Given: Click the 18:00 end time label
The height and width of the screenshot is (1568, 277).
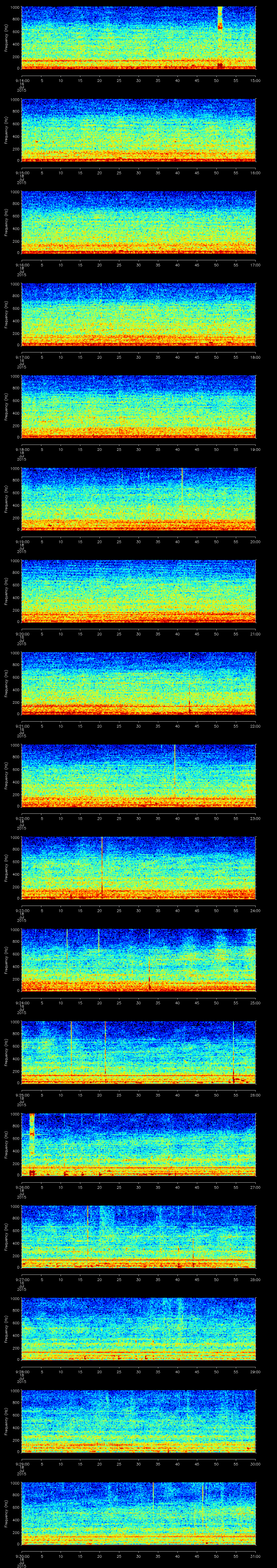Looking at the screenshot, I should 256,357.
